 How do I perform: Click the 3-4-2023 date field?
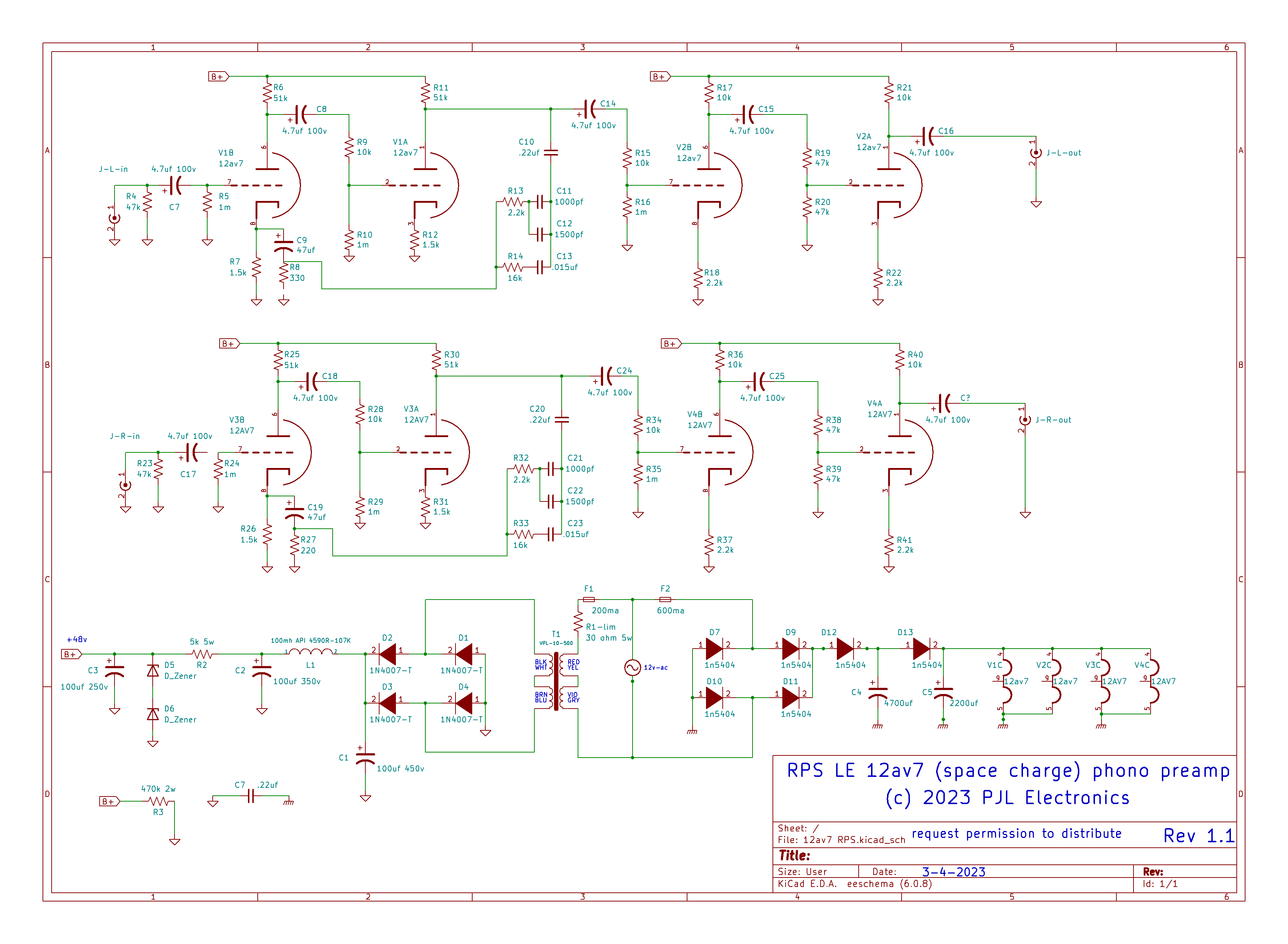[953, 872]
